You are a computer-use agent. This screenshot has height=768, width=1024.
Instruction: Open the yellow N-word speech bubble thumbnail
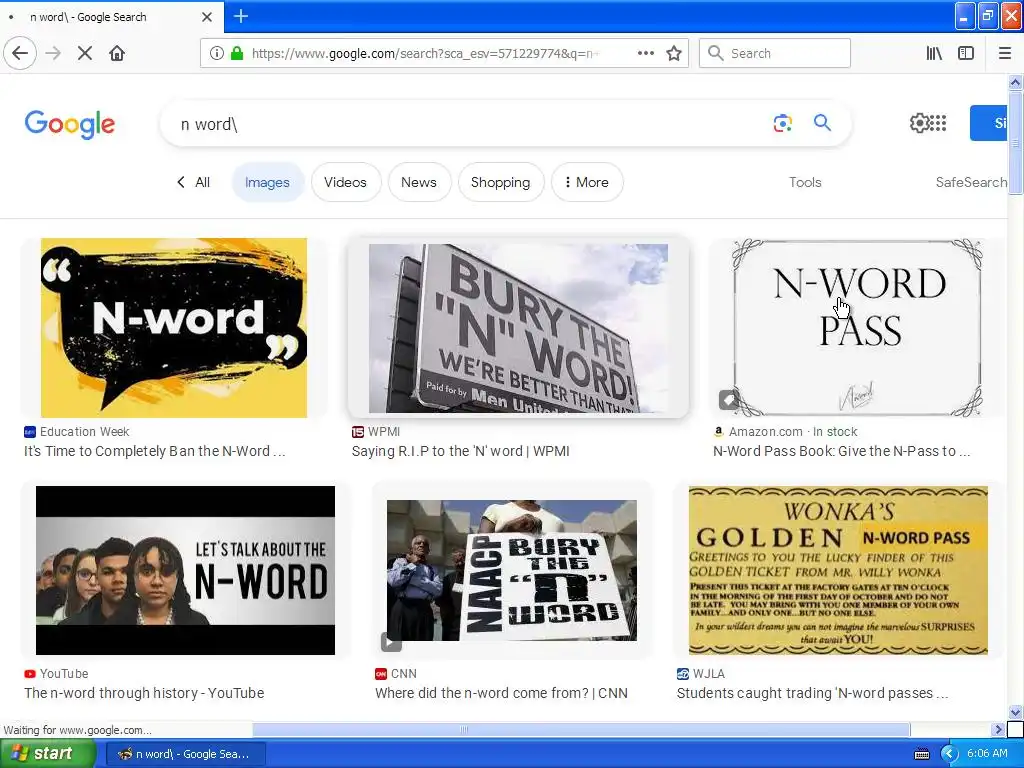[x=174, y=328]
